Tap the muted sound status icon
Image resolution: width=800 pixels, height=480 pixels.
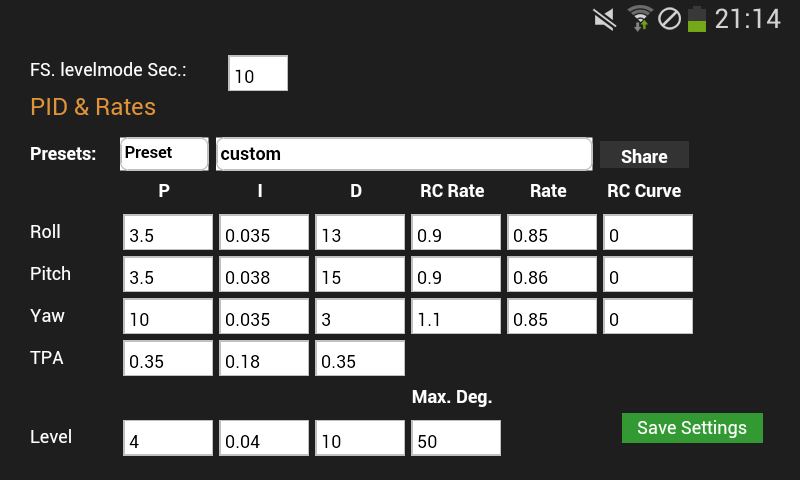click(604, 18)
